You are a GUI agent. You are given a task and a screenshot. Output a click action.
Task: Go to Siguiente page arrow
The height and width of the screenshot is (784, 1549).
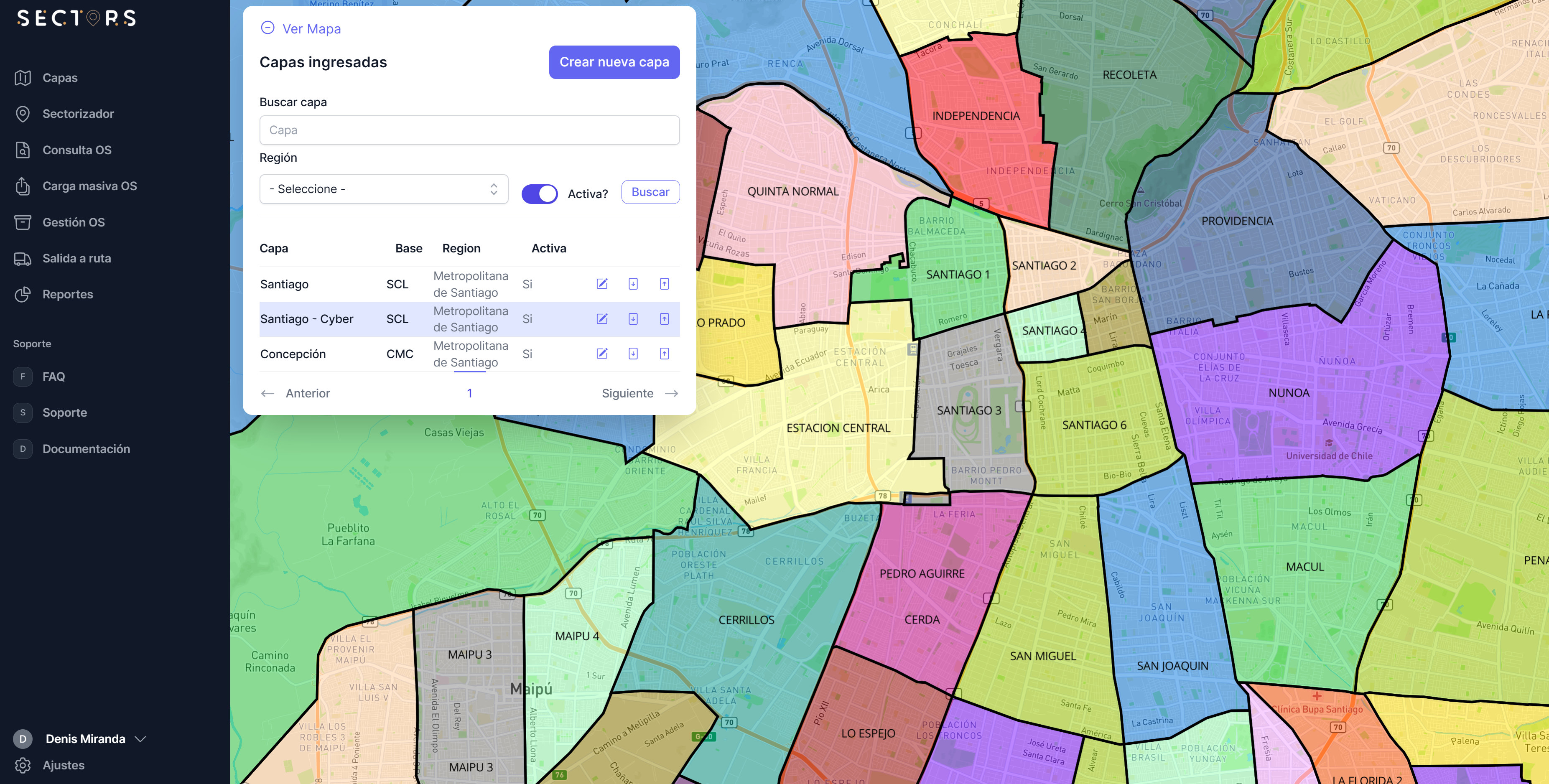[671, 393]
